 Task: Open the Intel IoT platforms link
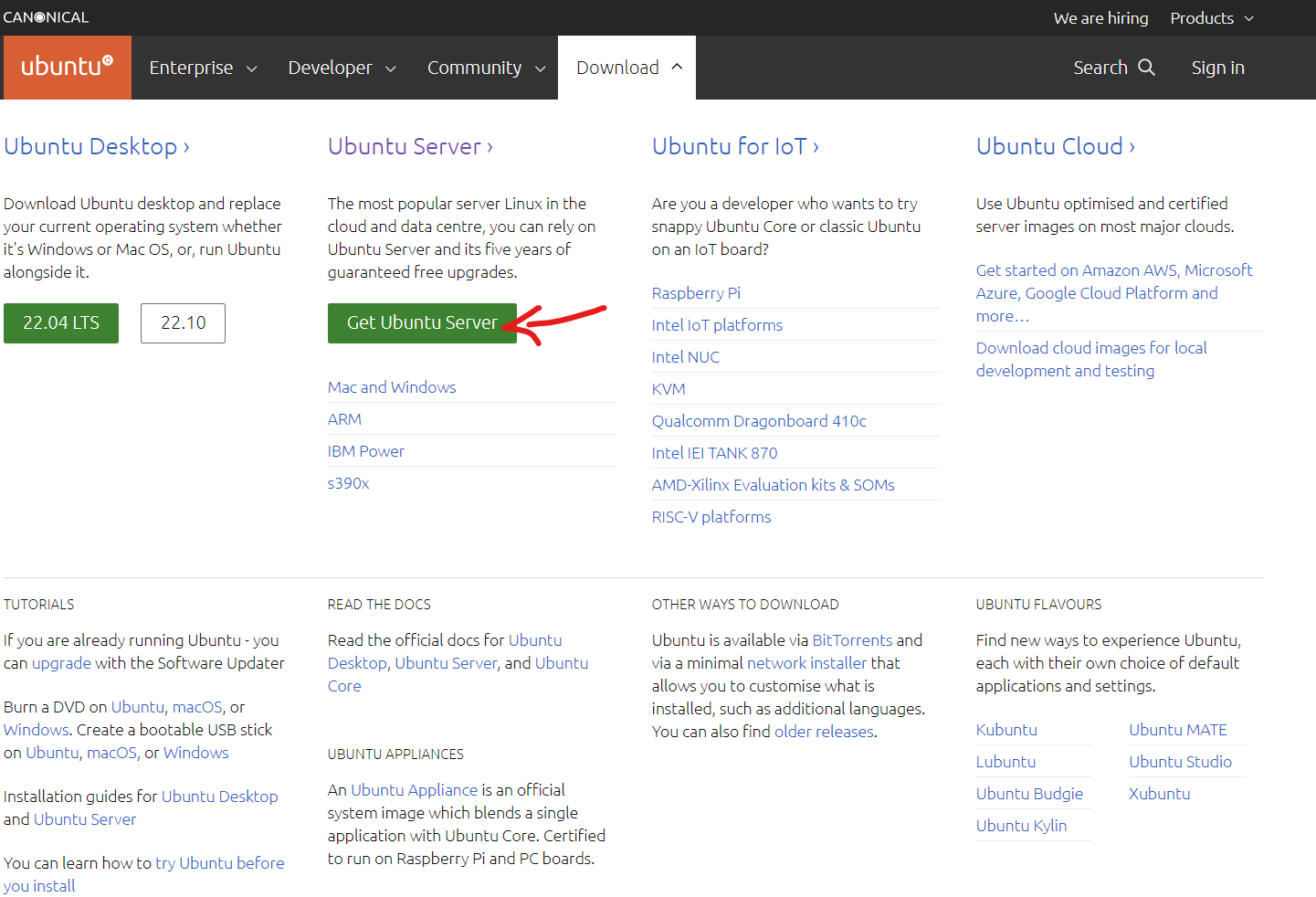pos(717,325)
